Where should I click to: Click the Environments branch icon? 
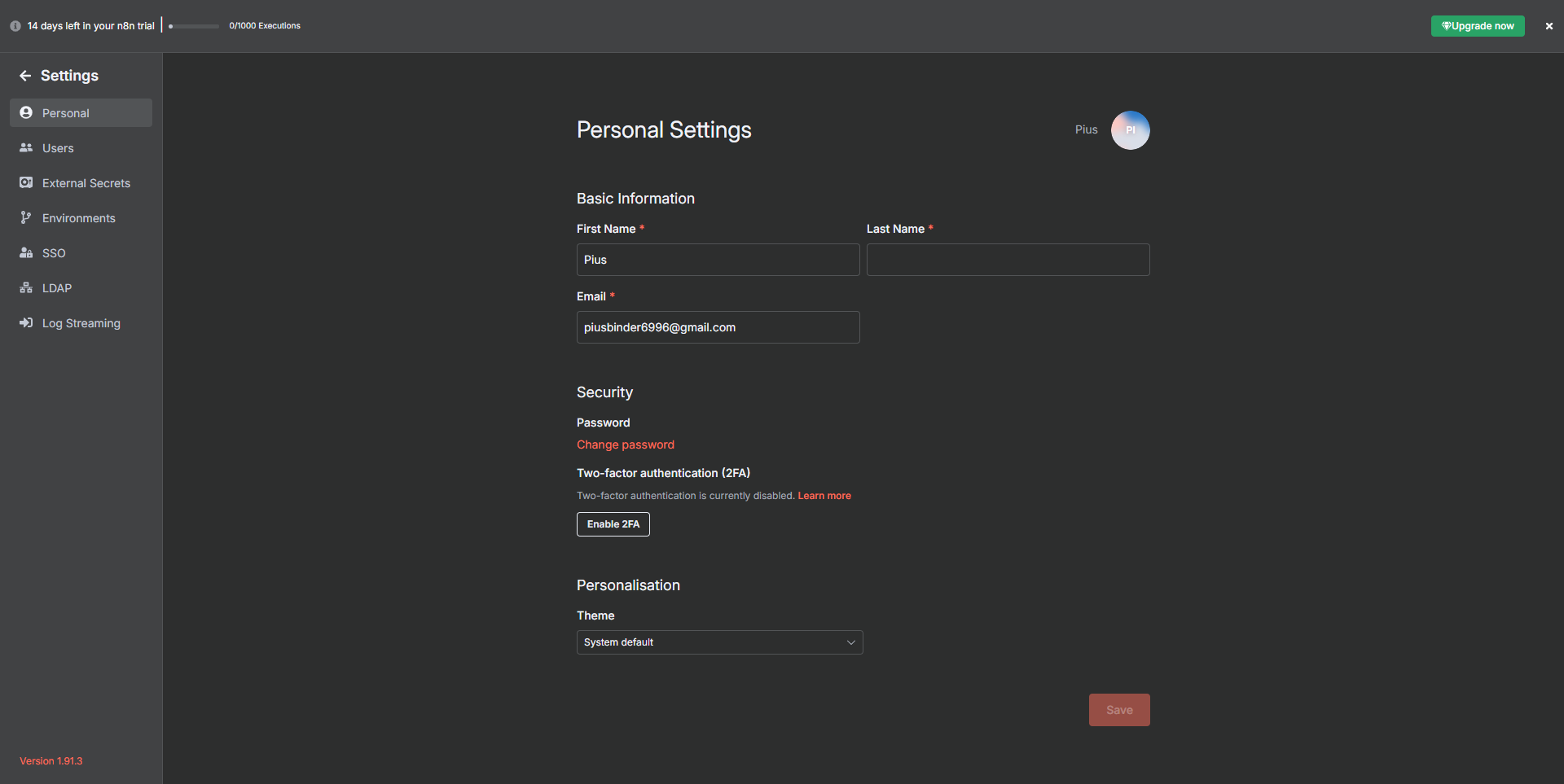point(26,217)
